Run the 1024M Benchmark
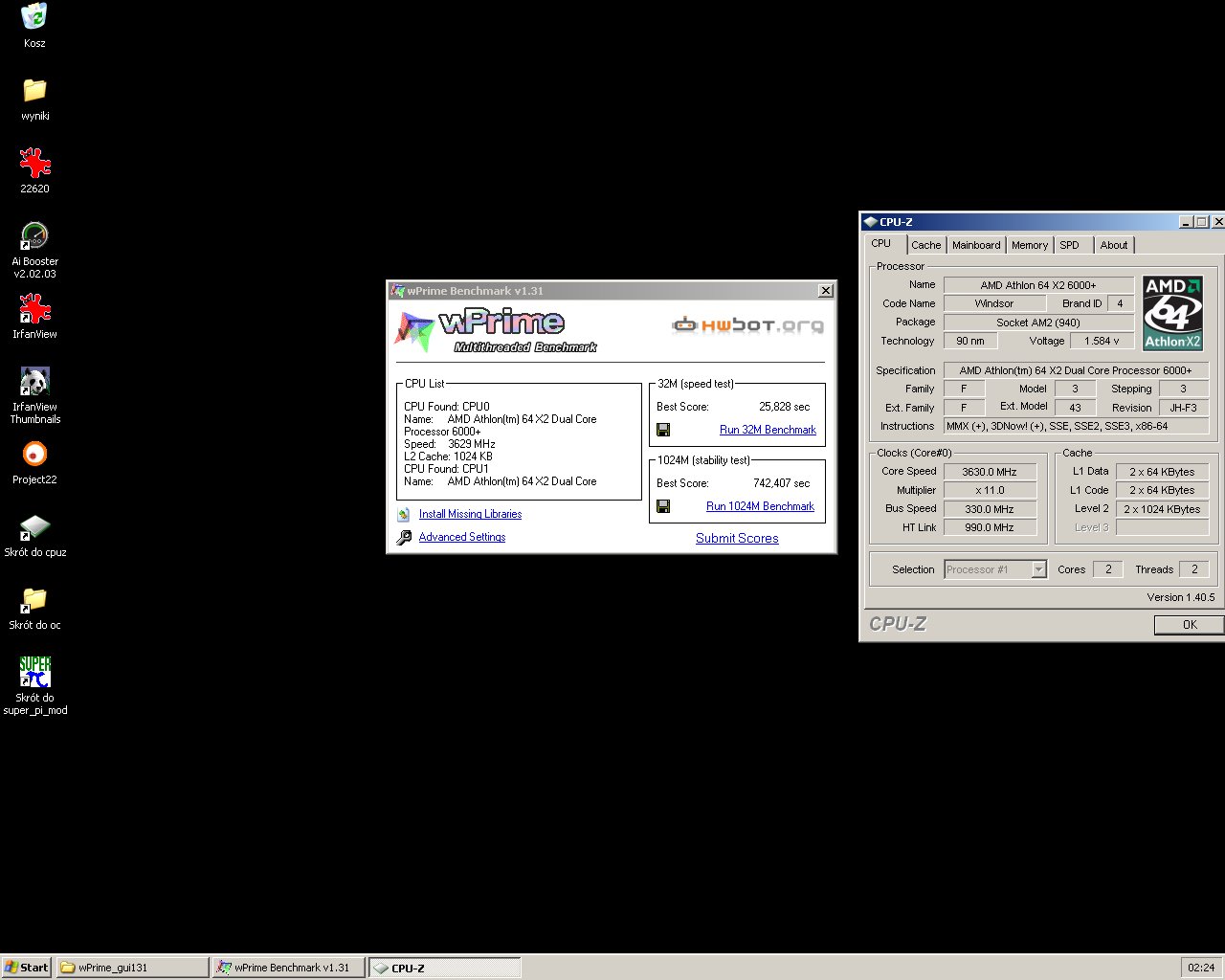Screen dimensions: 1225x980 point(760,506)
